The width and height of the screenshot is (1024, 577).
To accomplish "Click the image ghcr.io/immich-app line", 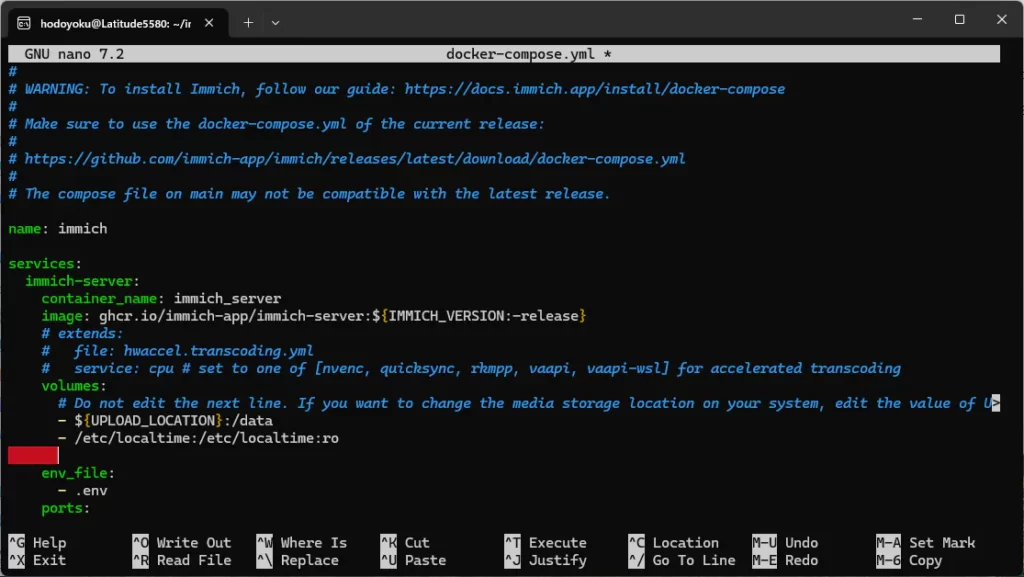I will [x=313, y=316].
